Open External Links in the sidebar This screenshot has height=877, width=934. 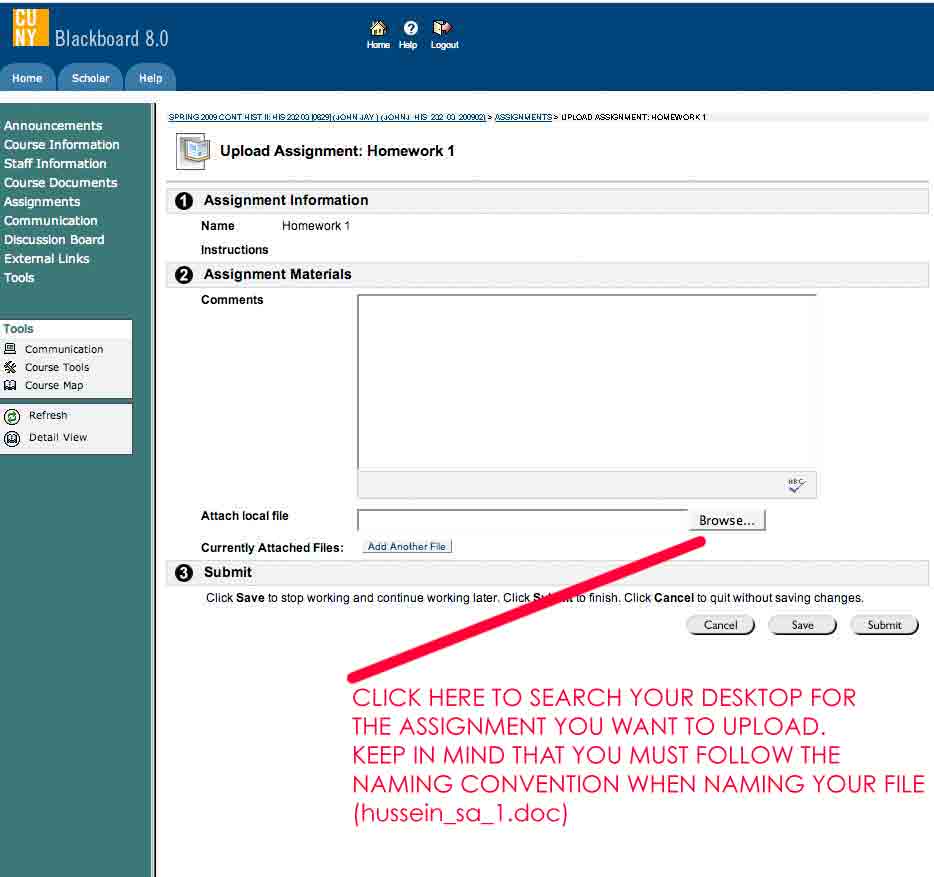46,259
